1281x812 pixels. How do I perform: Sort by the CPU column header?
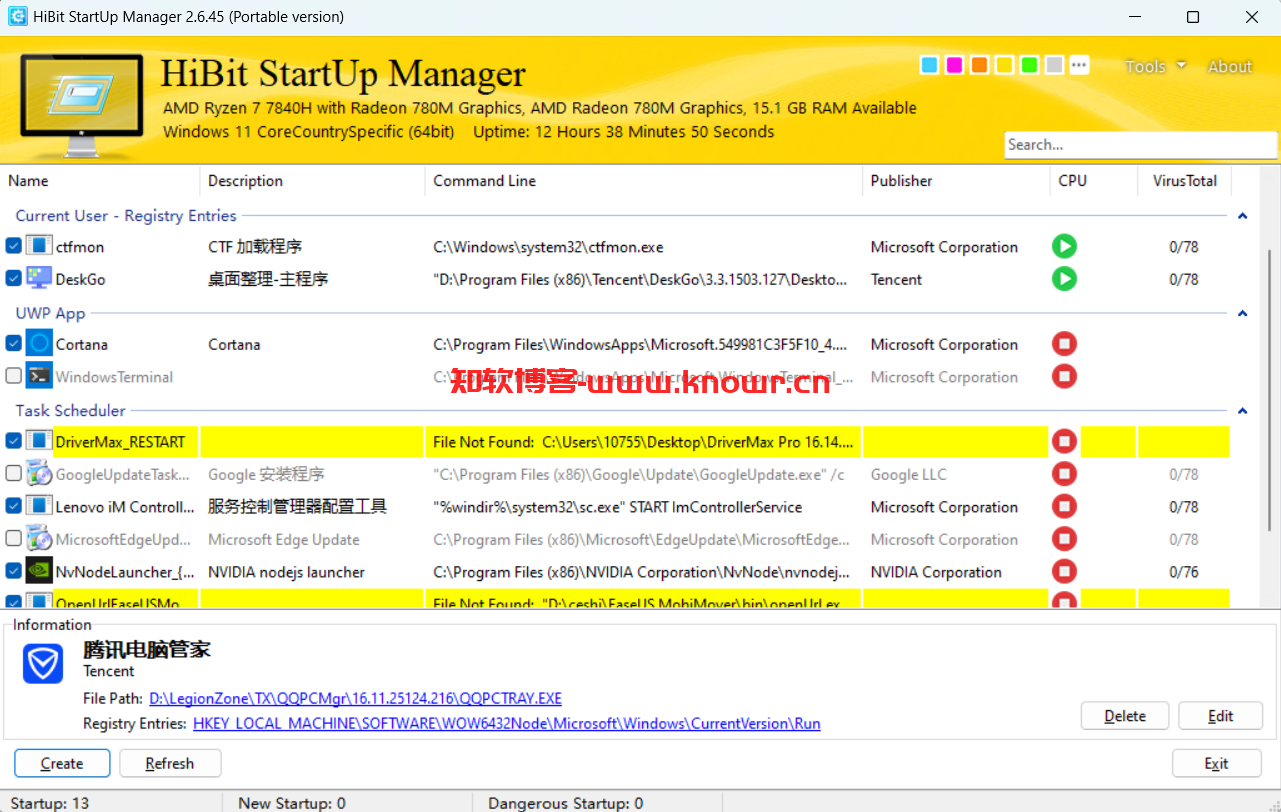click(1094, 181)
